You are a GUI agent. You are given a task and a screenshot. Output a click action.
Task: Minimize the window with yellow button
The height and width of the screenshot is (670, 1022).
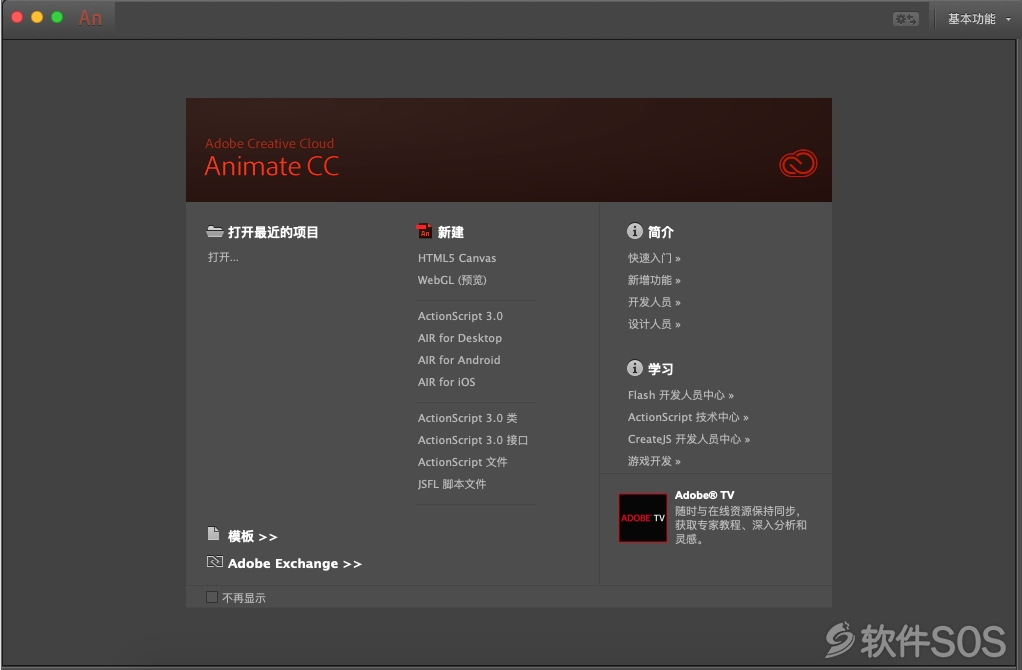(37, 18)
